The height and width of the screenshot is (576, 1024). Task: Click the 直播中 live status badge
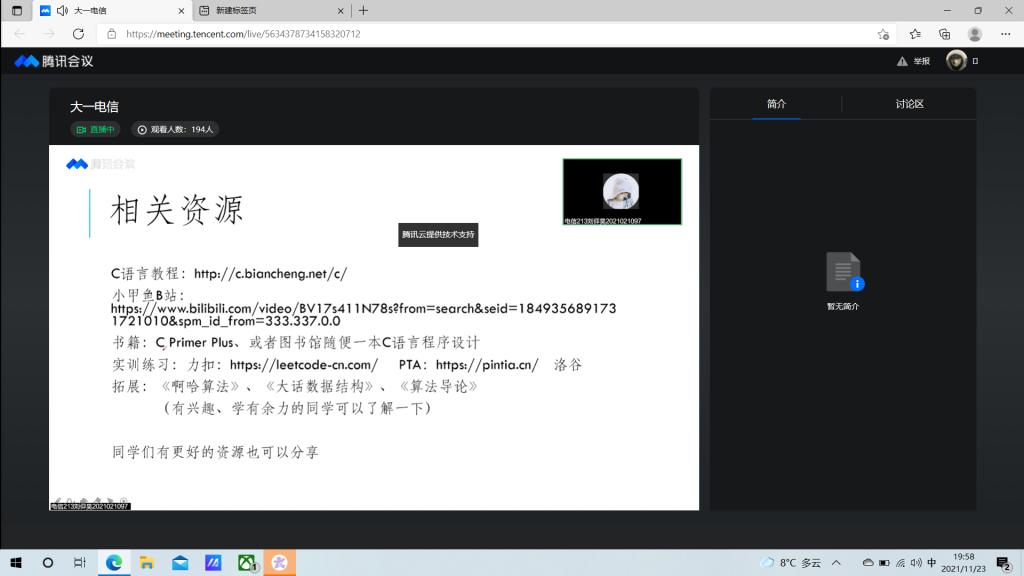coord(94,129)
